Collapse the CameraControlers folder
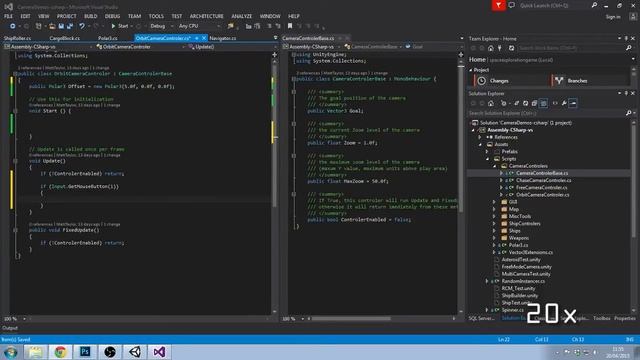The height and width of the screenshot is (360, 640). [x=494, y=166]
